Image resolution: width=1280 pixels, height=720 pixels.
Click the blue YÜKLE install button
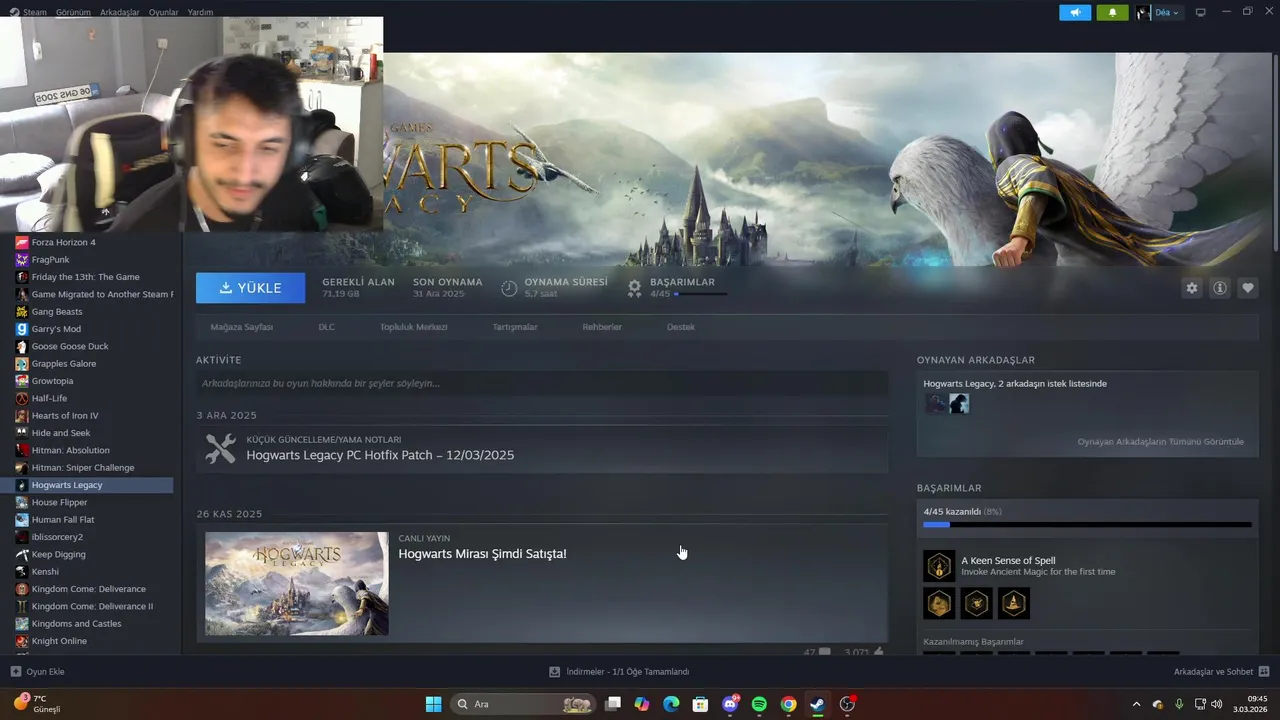point(250,288)
